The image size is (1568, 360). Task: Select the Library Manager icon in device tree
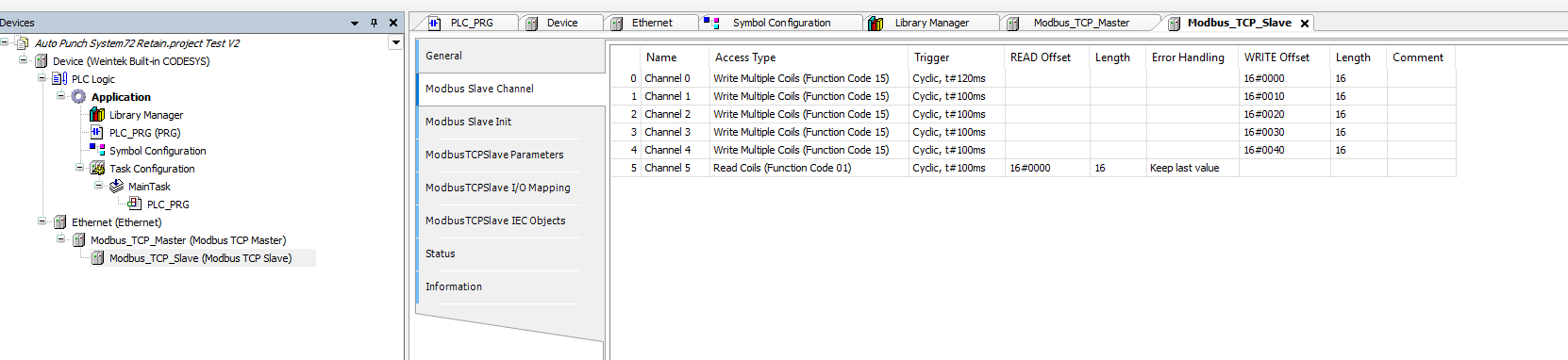click(97, 115)
